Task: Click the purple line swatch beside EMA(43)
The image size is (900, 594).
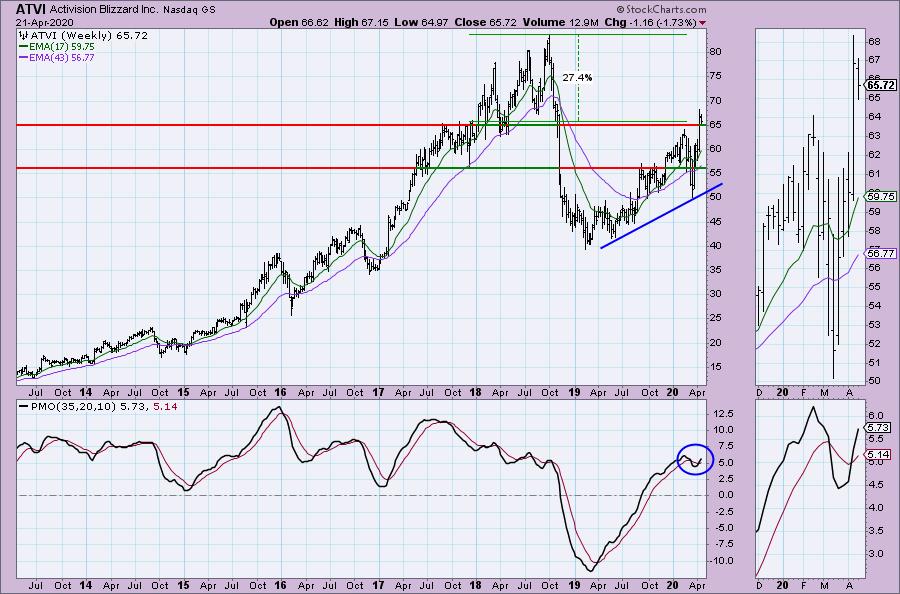Action: pos(24,57)
